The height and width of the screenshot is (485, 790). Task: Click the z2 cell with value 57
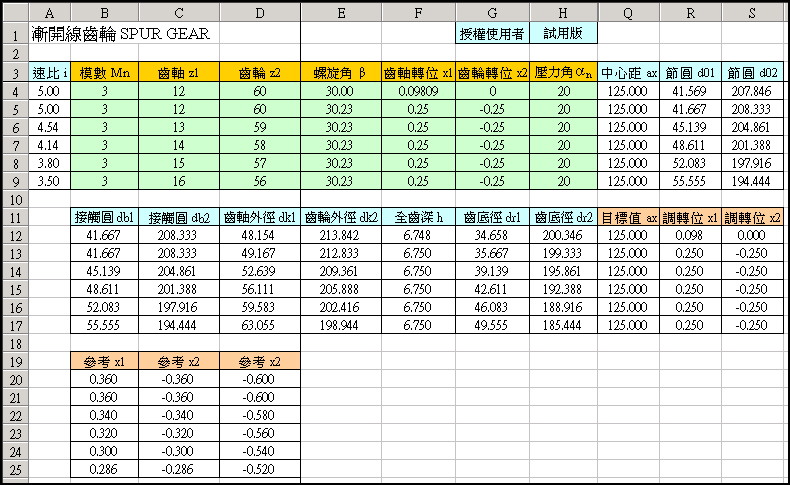pos(260,164)
